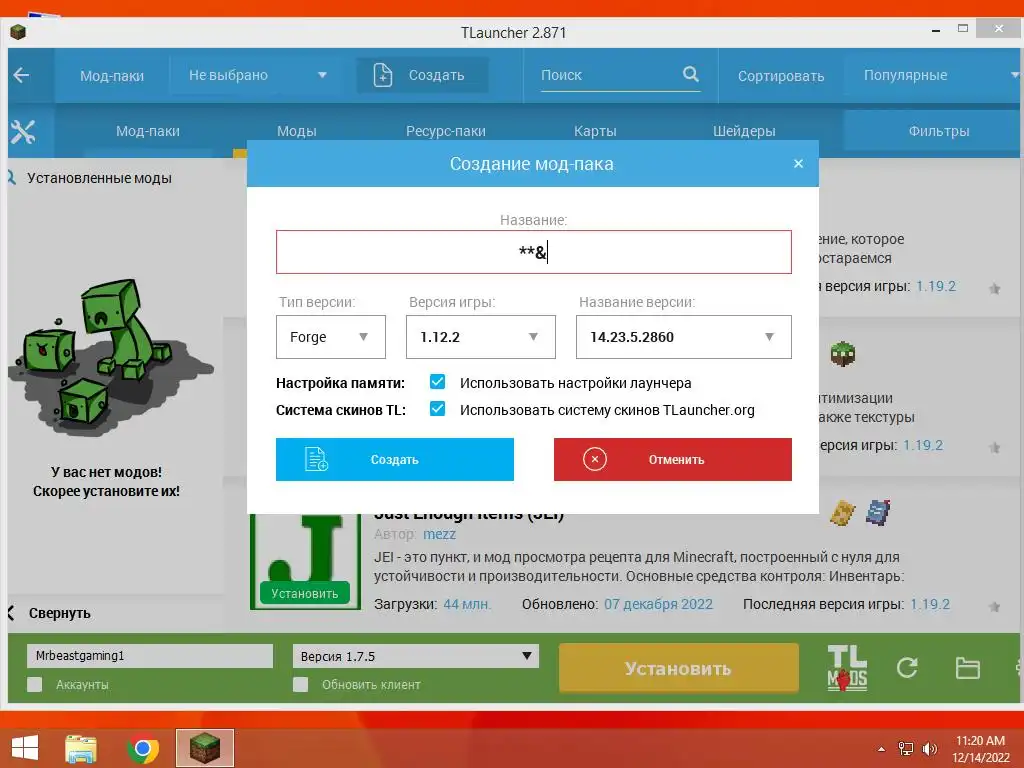Open Google Chrome from taskbar
1024x768 pixels.
point(143,748)
